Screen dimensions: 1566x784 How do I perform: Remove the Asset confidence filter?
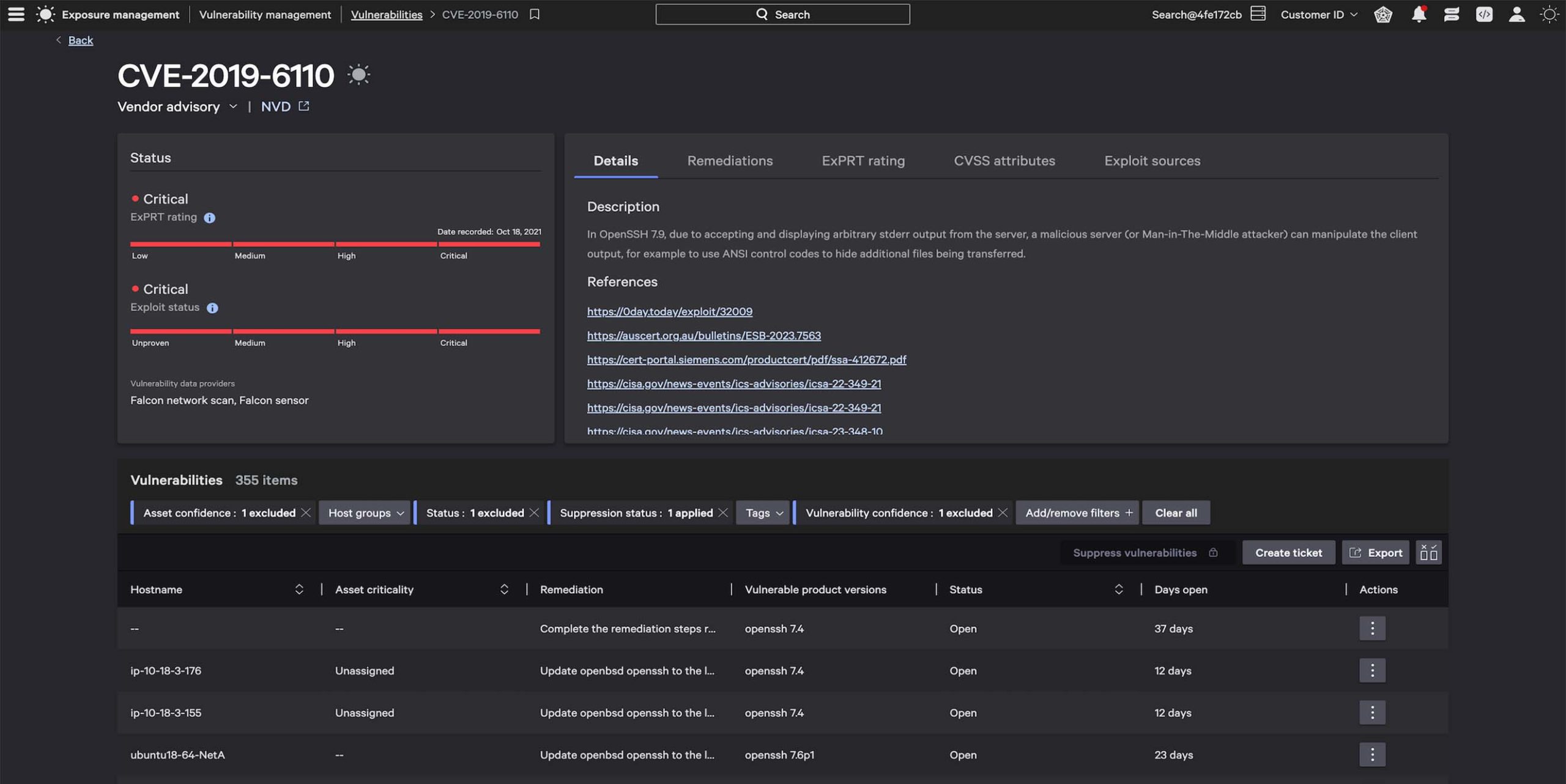pyautogui.click(x=306, y=512)
